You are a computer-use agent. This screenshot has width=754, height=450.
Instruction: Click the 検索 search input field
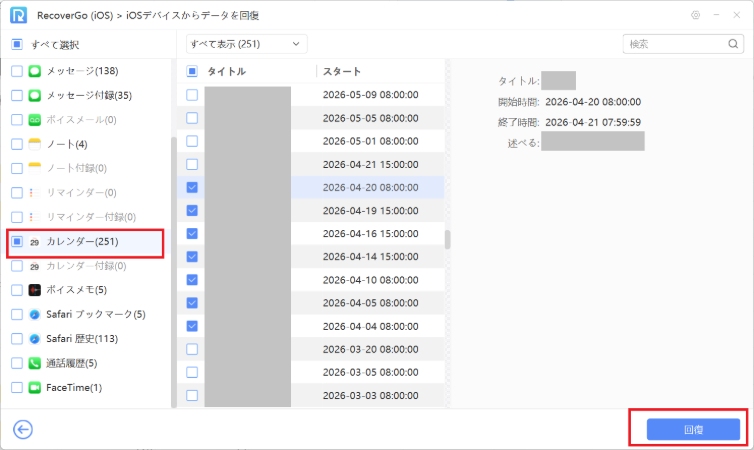683,44
